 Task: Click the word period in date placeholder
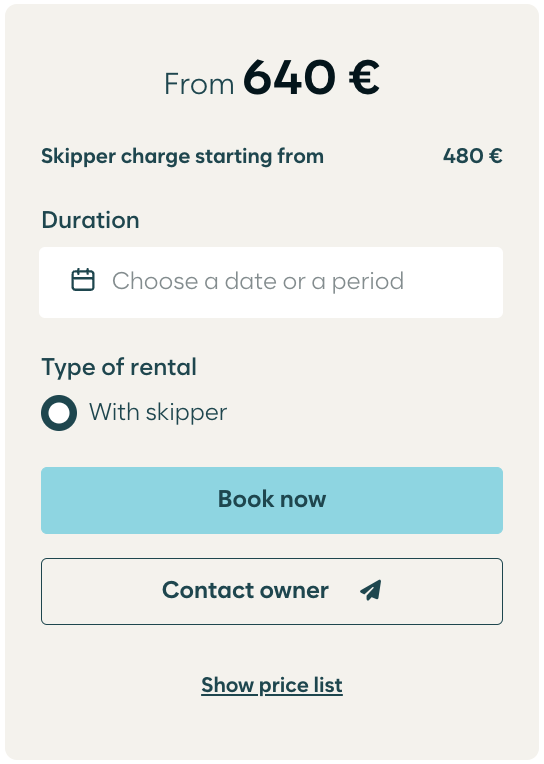tap(368, 282)
